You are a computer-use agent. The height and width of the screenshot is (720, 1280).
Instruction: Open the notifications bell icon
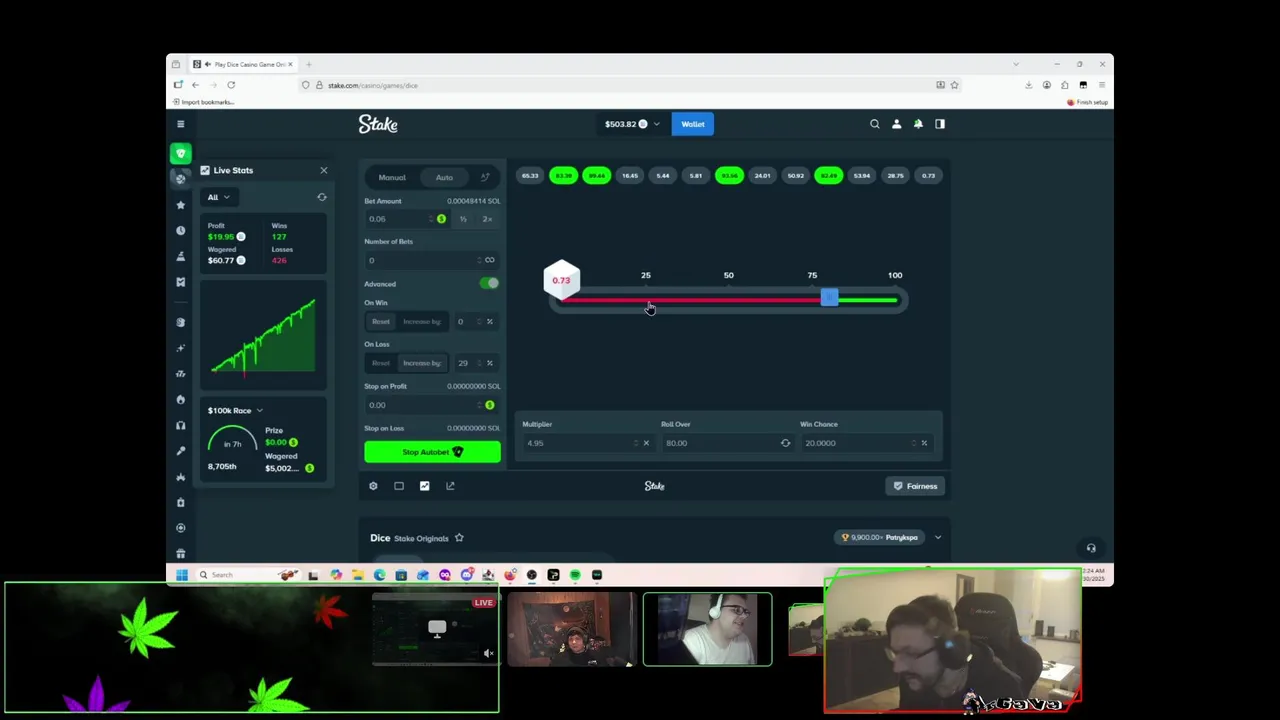coord(918,124)
